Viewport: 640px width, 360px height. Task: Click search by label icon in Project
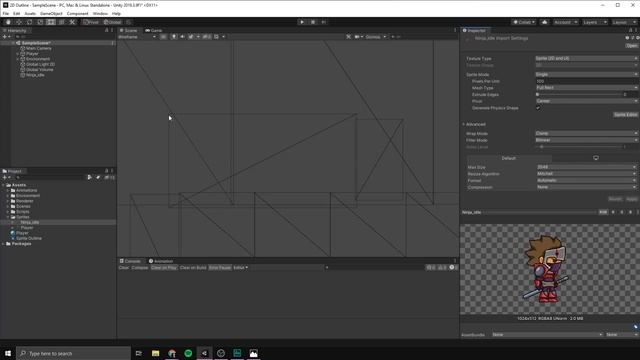pyautogui.click(x=98, y=178)
